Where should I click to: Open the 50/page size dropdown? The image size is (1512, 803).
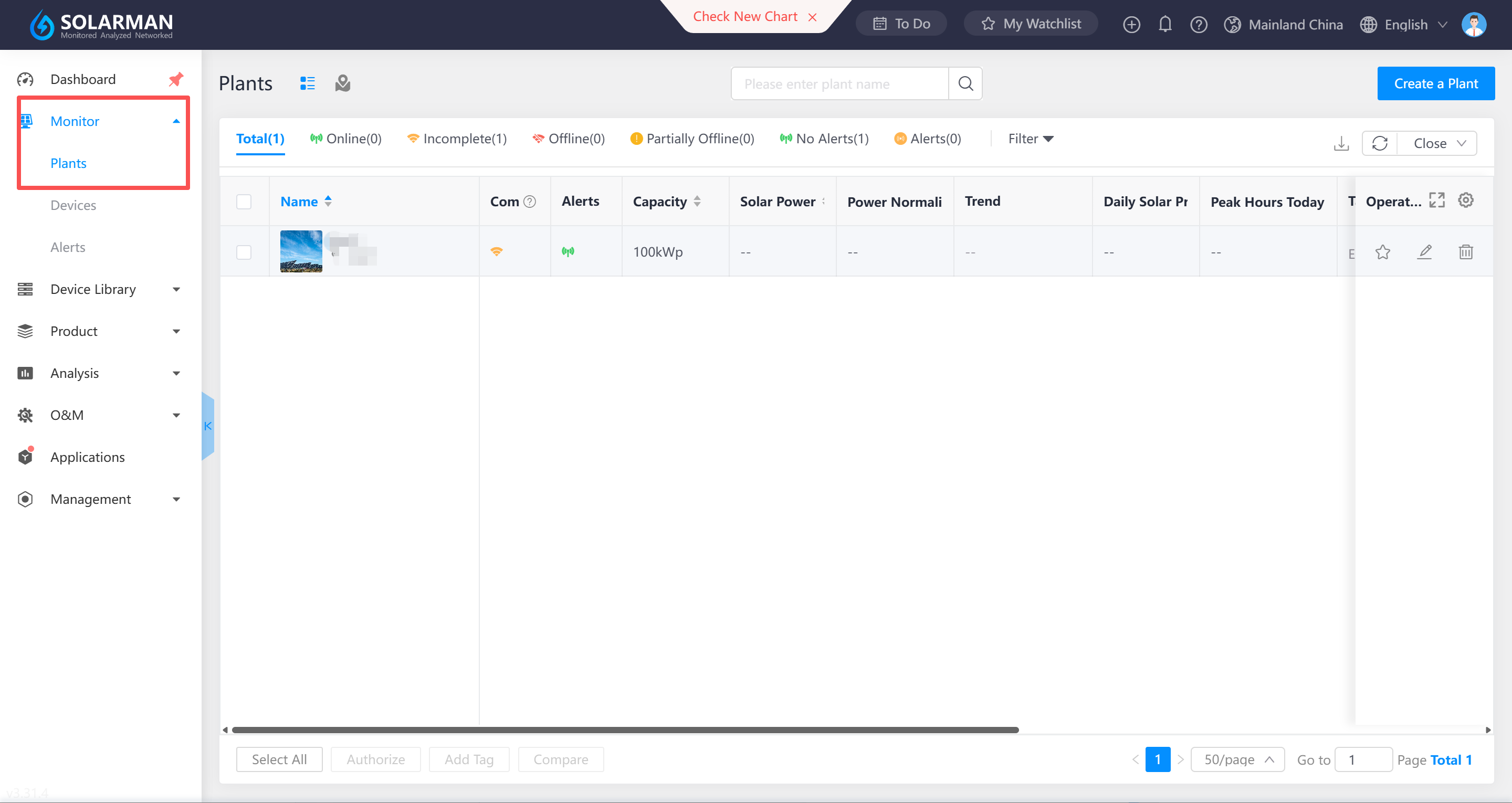1237,759
